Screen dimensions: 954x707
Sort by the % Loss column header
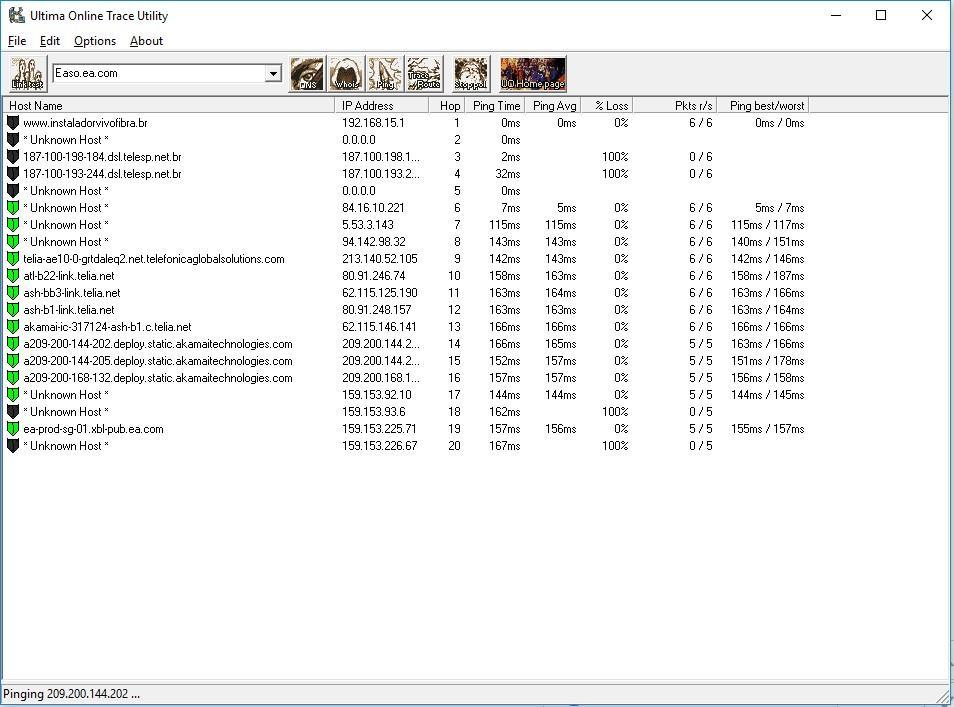pos(607,105)
